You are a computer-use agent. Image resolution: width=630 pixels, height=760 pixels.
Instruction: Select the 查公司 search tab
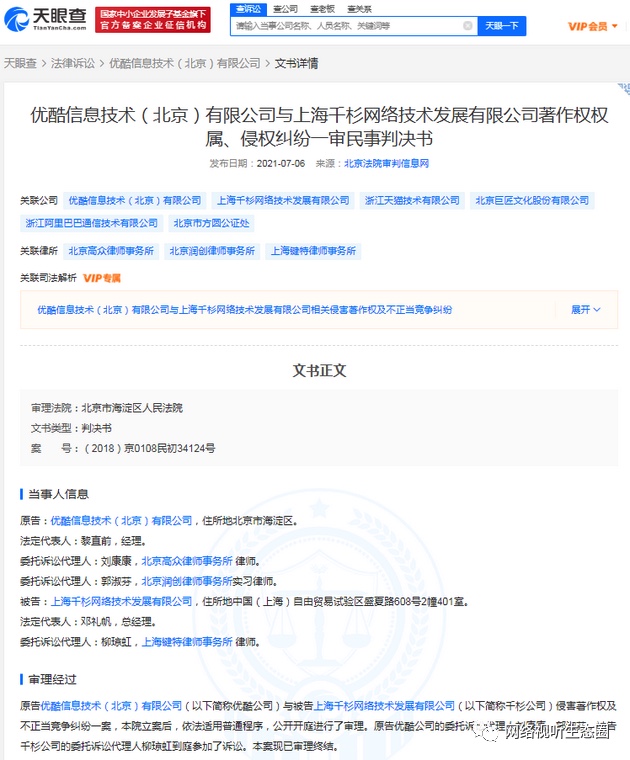point(285,9)
